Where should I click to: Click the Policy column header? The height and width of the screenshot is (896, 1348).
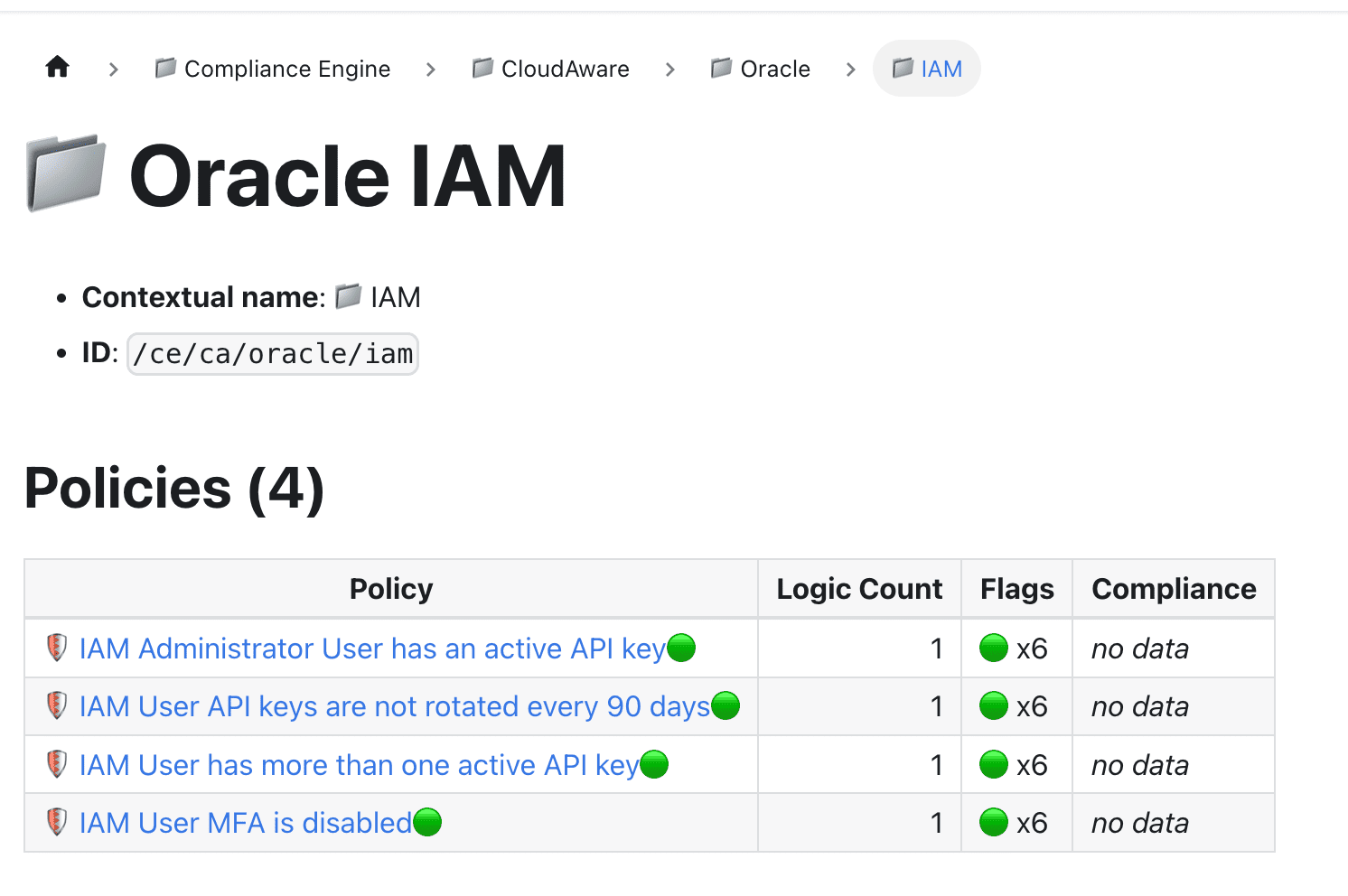click(391, 589)
